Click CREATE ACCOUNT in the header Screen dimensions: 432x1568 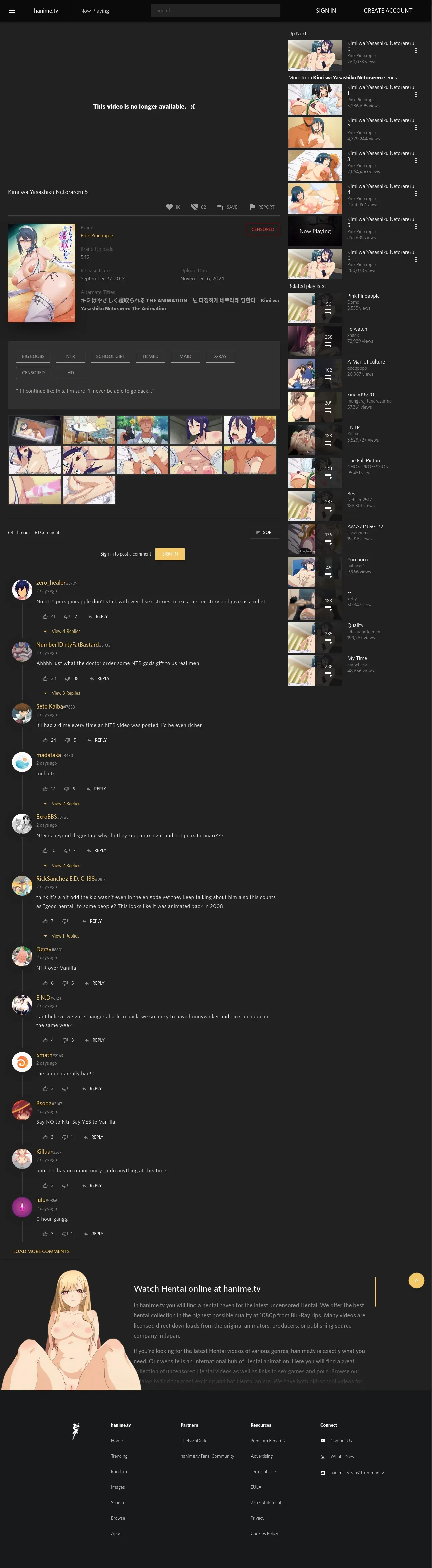[x=388, y=10]
